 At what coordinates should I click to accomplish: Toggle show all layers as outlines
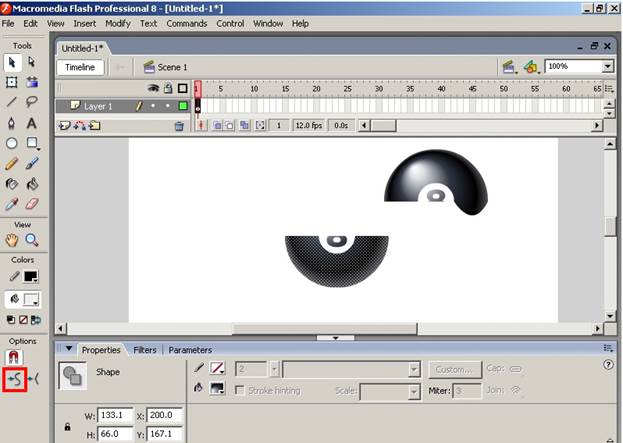point(183,88)
